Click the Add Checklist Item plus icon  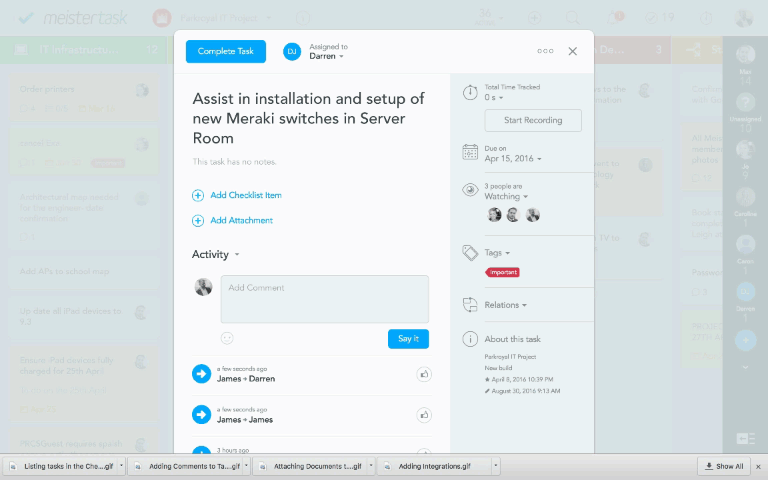tap(198, 195)
